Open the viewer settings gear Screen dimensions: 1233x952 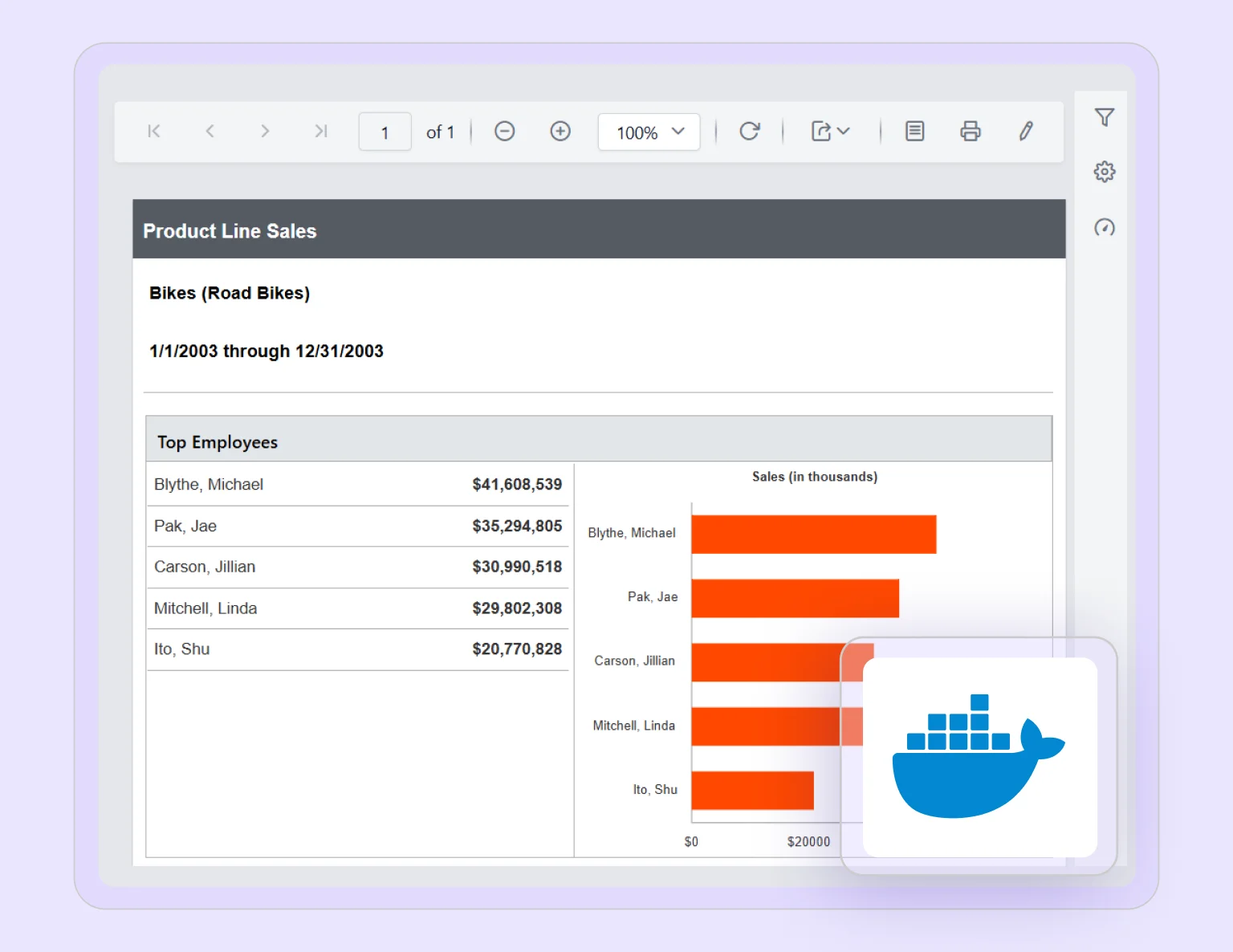1105,171
